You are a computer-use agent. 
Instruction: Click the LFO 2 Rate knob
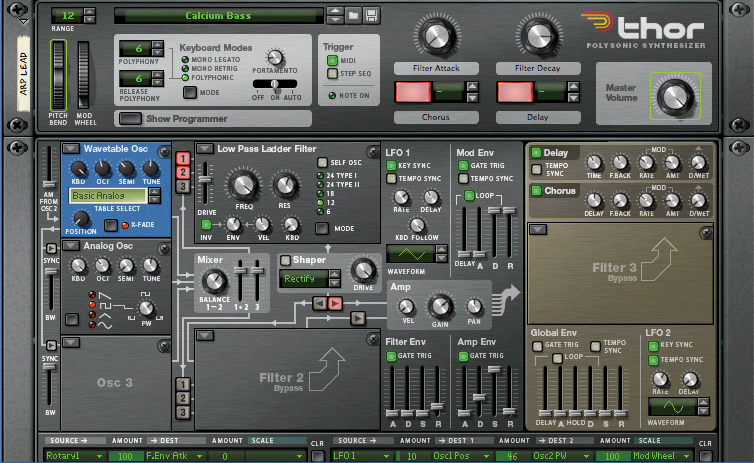pos(660,379)
